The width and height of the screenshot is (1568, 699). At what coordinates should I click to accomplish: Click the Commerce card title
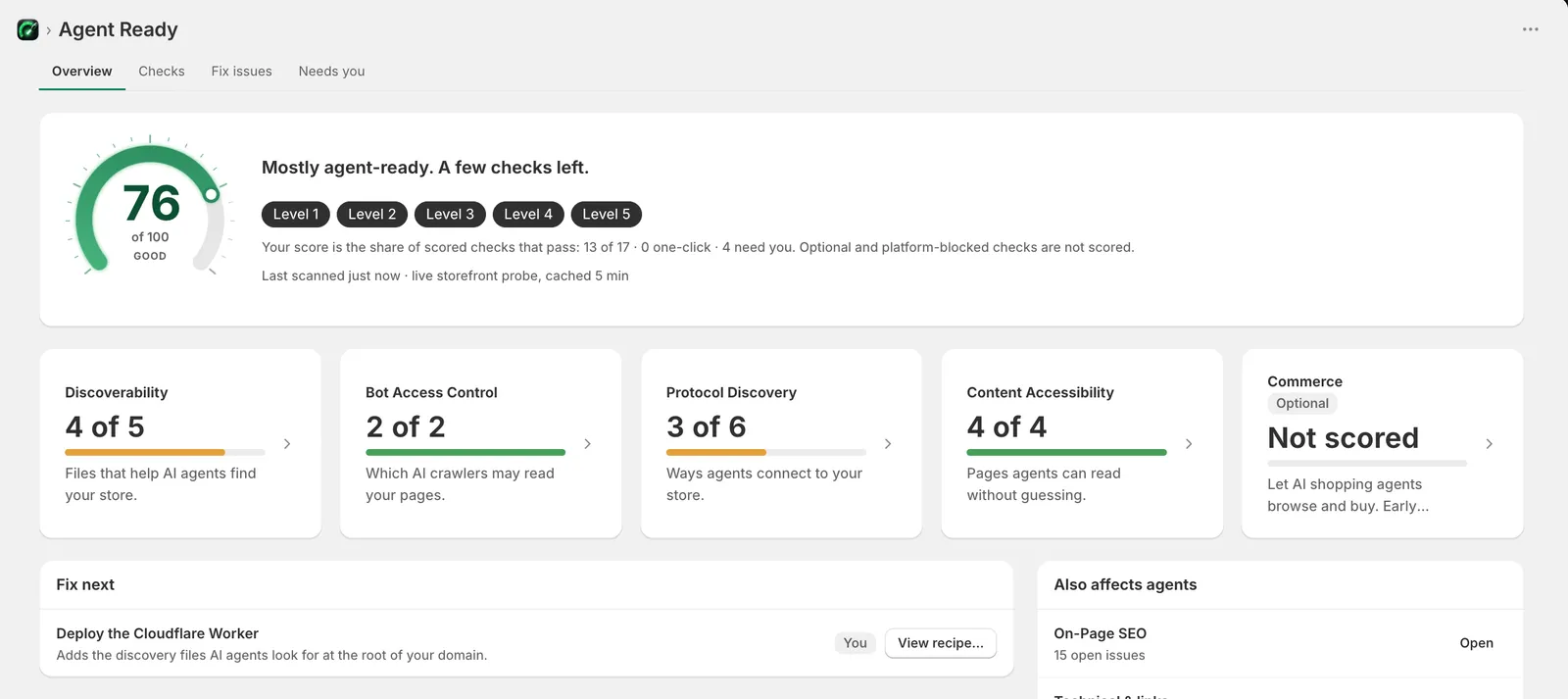coord(1304,381)
